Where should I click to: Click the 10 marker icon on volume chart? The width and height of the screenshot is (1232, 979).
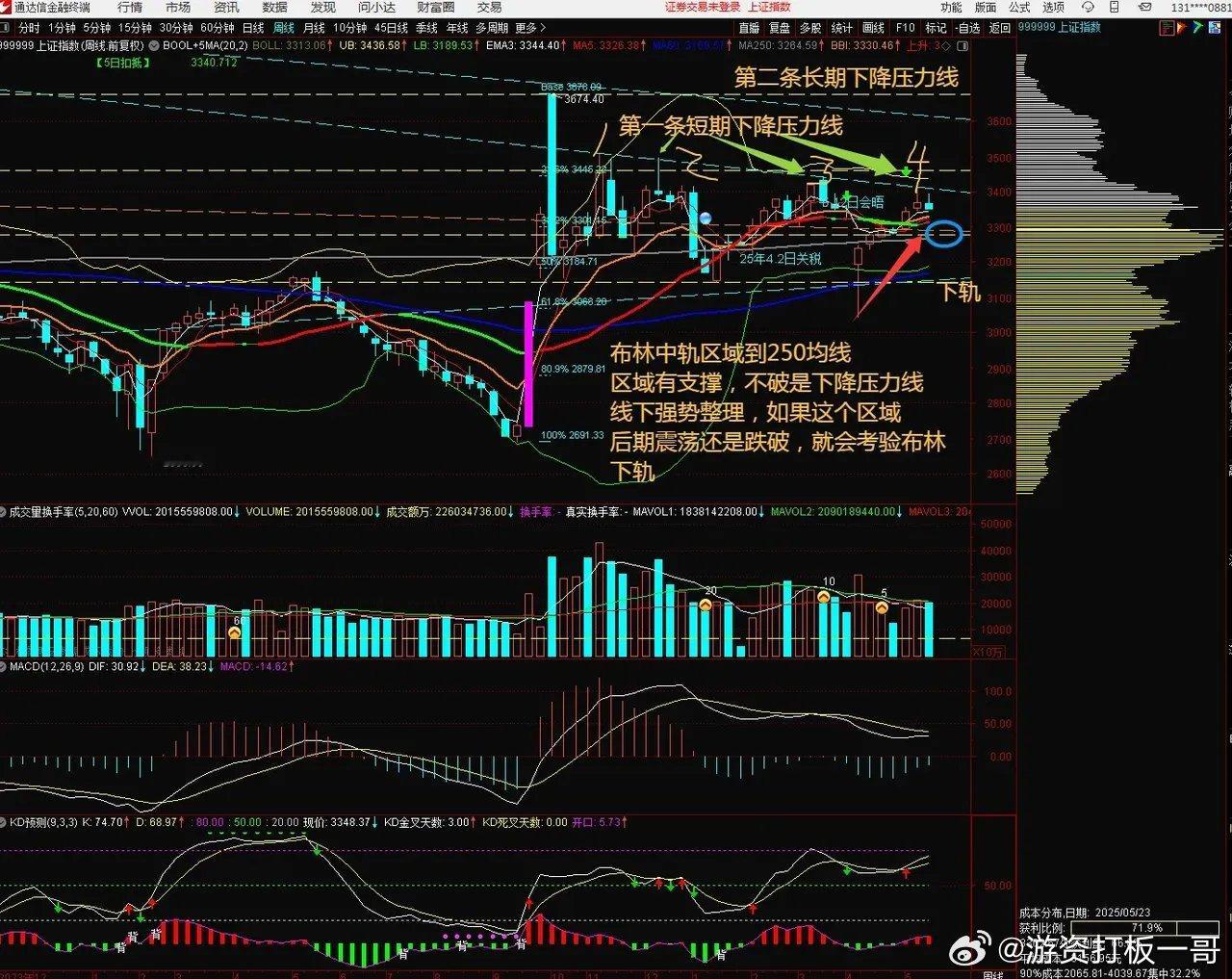[824, 596]
